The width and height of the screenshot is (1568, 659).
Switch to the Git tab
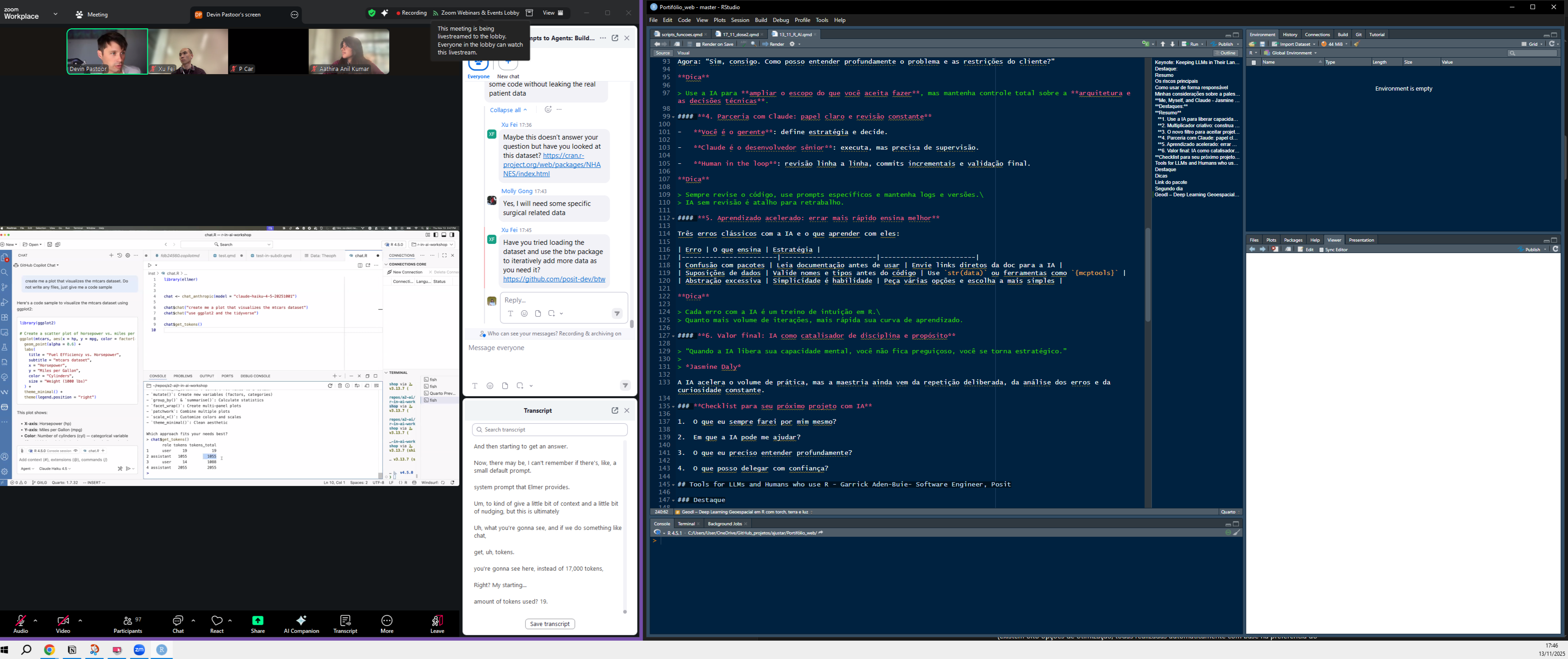point(1359,35)
